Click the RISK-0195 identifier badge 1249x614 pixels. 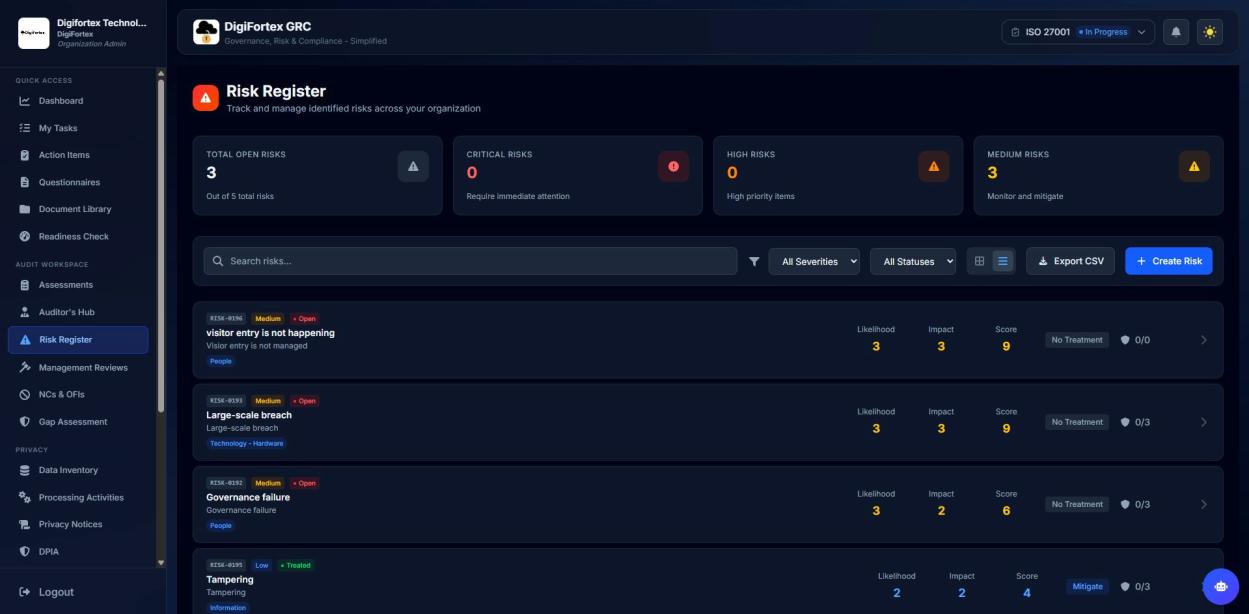(x=226, y=565)
